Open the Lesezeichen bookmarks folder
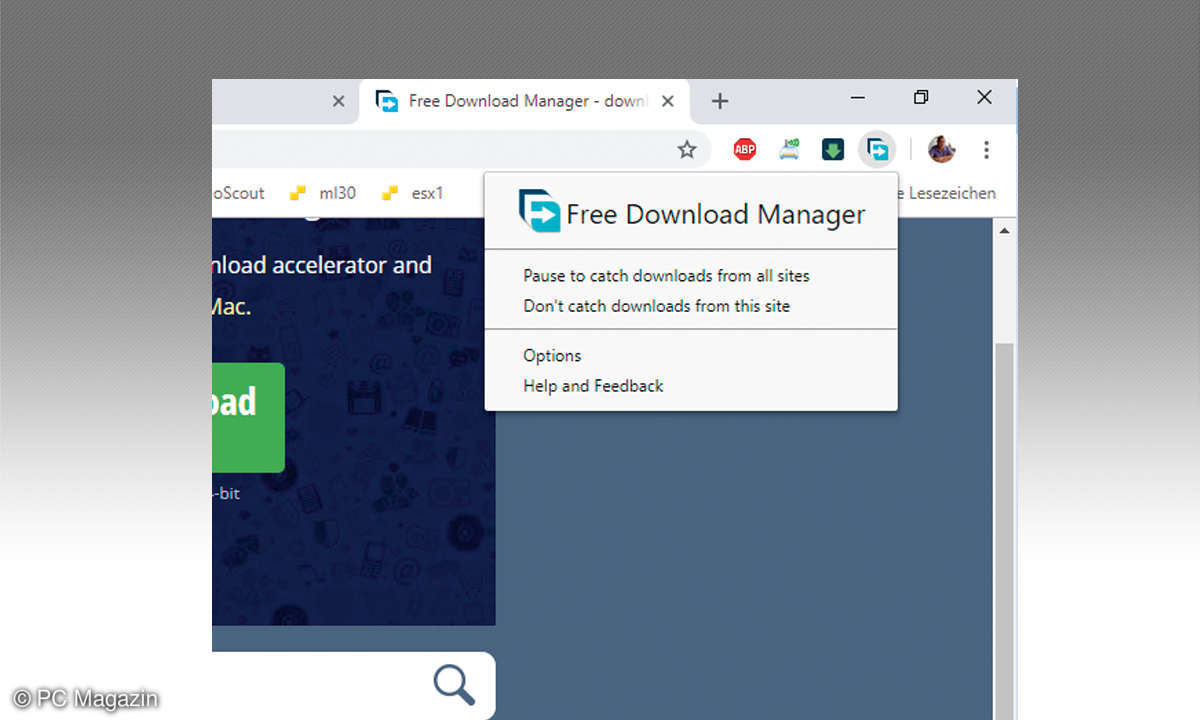 [x=946, y=193]
